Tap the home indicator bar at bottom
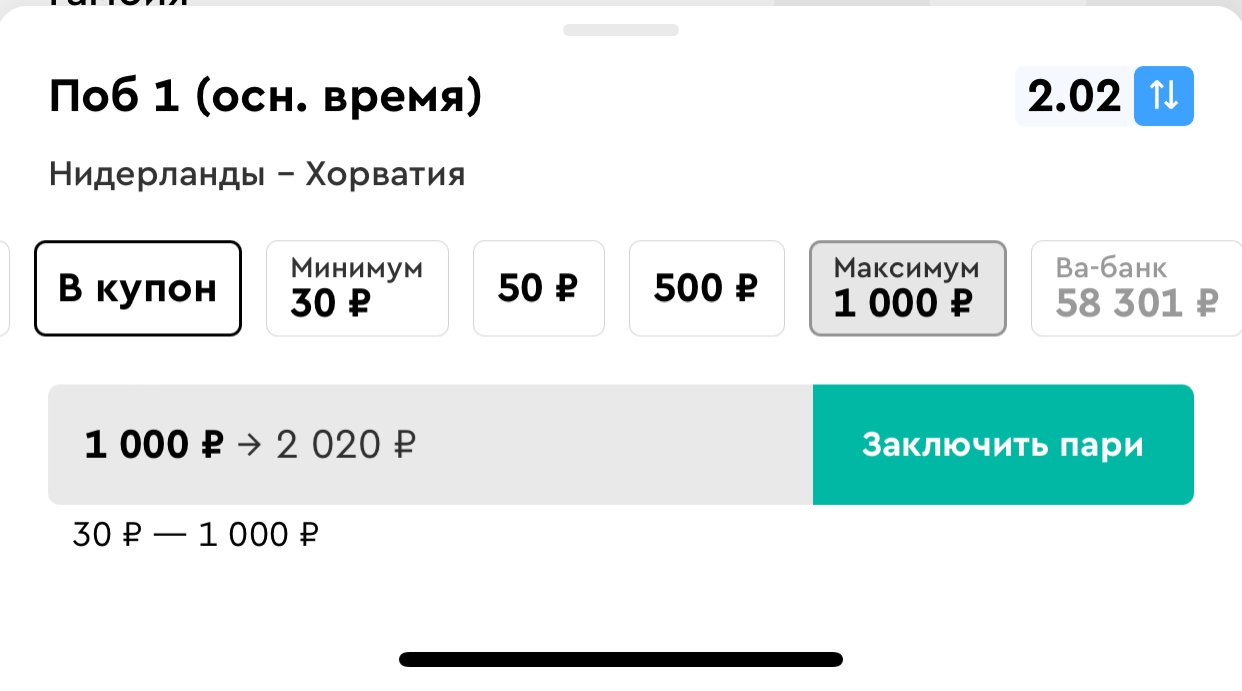This screenshot has height=691, width=1242. tap(620, 659)
